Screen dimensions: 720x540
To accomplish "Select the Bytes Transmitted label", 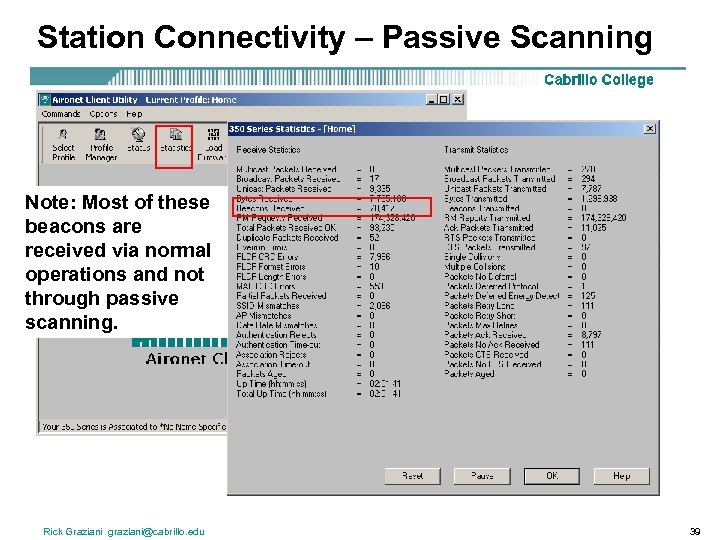I will [476, 198].
